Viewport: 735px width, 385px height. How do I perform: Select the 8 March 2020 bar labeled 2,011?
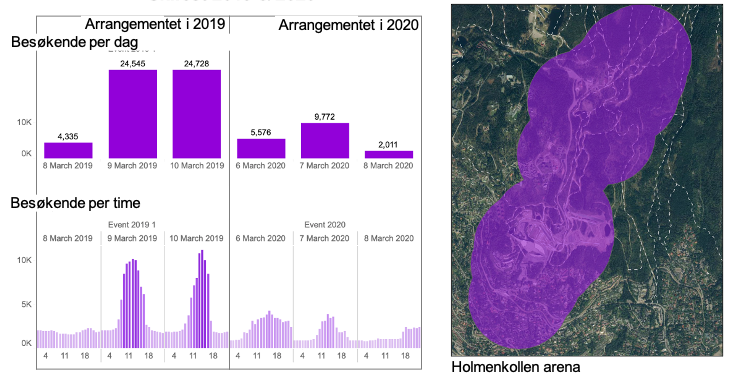click(x=389, y=154)
